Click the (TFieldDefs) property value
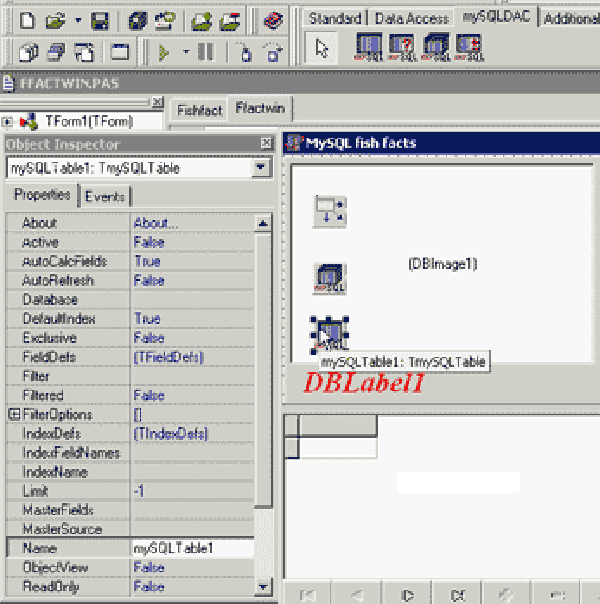Screen dimensions: 600x604 click(193, 357)
